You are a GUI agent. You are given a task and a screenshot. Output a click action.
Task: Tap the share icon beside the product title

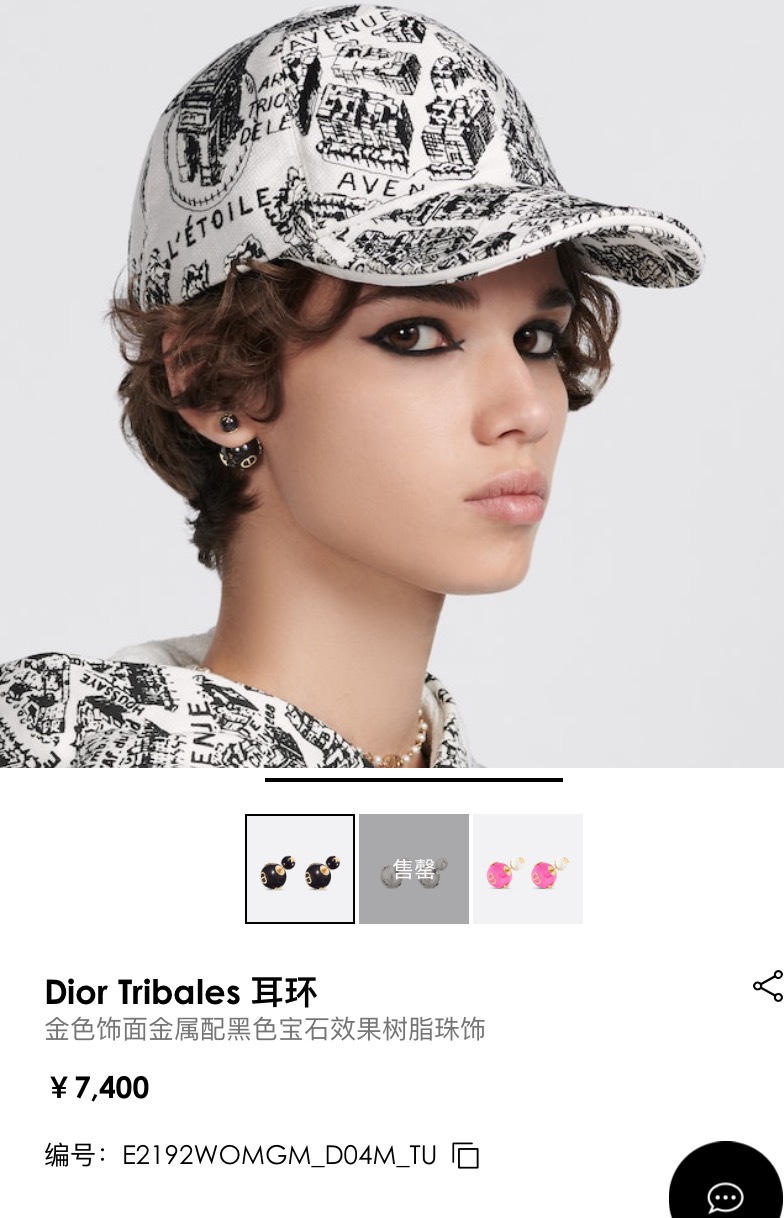click(767, 986)
